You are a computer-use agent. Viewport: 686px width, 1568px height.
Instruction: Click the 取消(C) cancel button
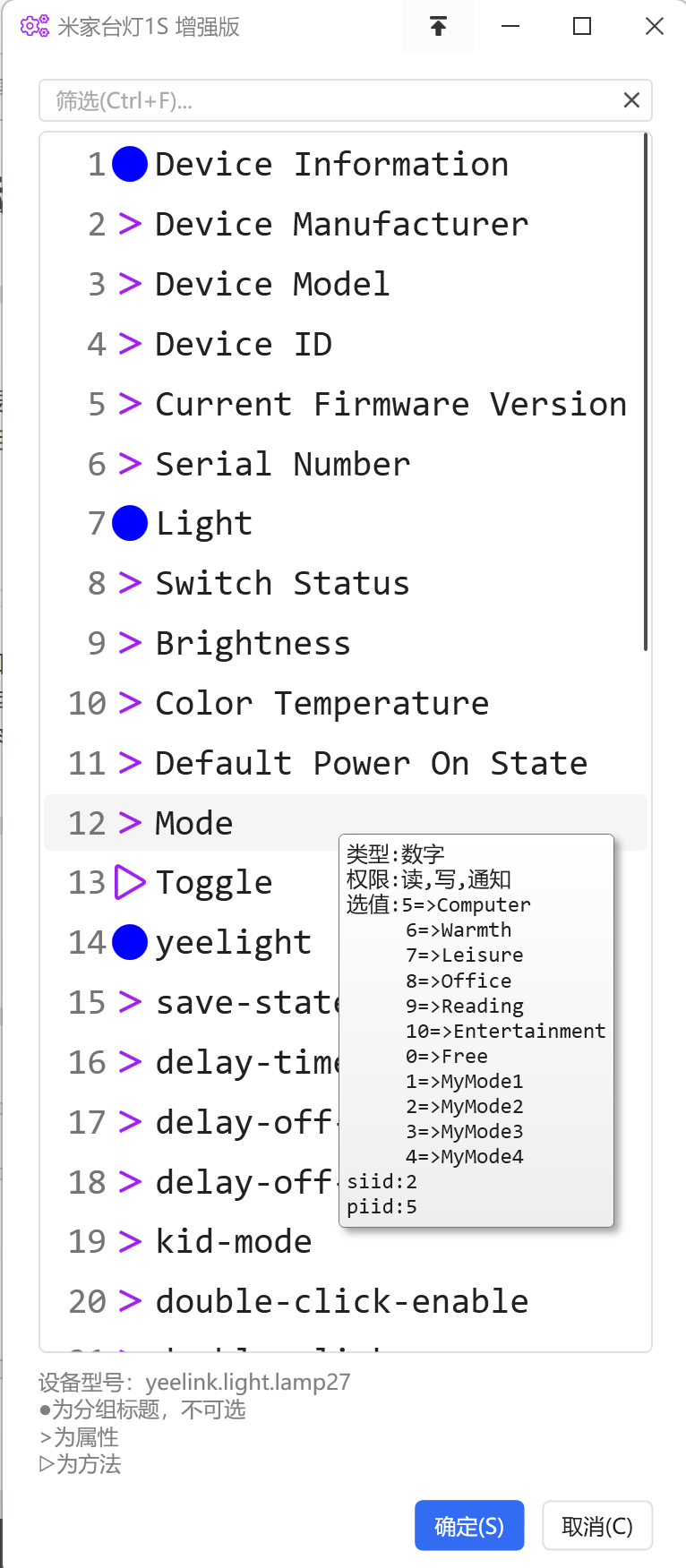pyautogui.click(x=597, y=1525)
